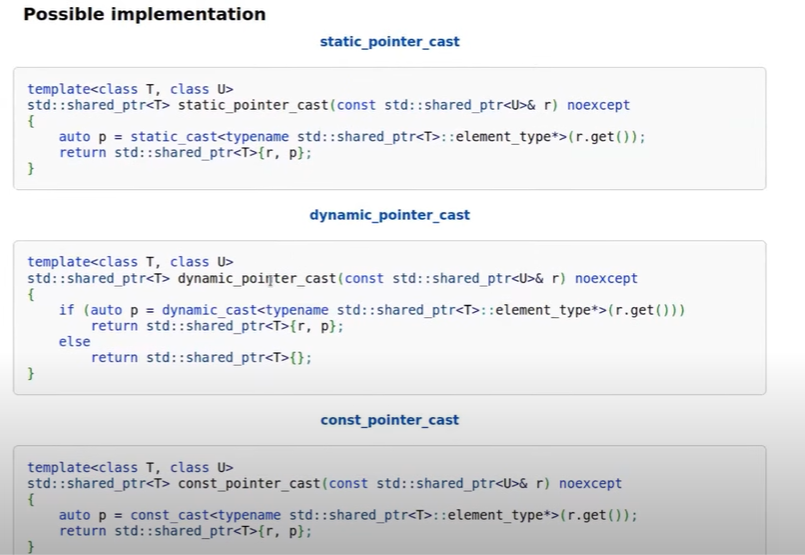This screenshot has width=805, height=555.
Task: Open std::shared_ptr<T> return type of dynamic_pointer_cast
Action: coord(98,278)
